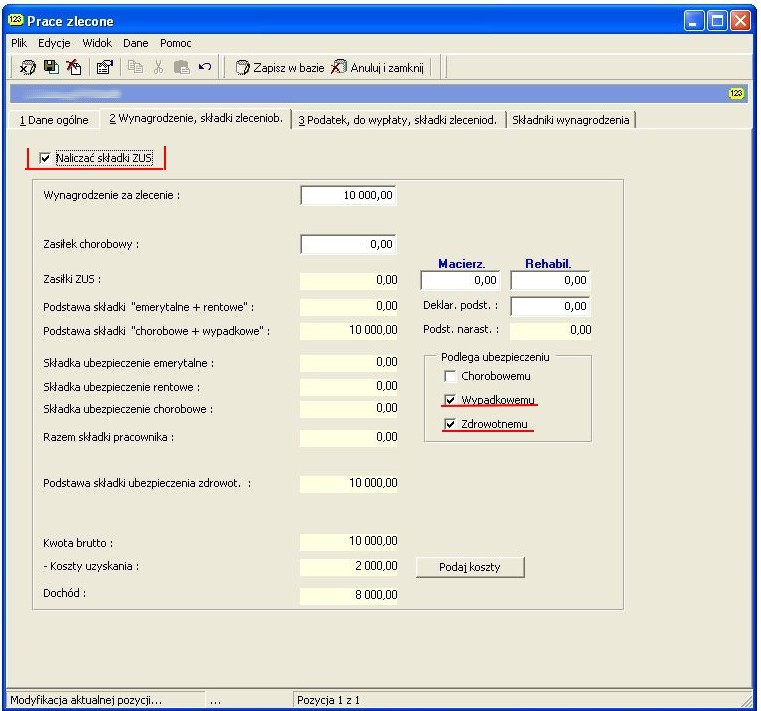Click the floppy disk save icon

click(x=51, y=66)
